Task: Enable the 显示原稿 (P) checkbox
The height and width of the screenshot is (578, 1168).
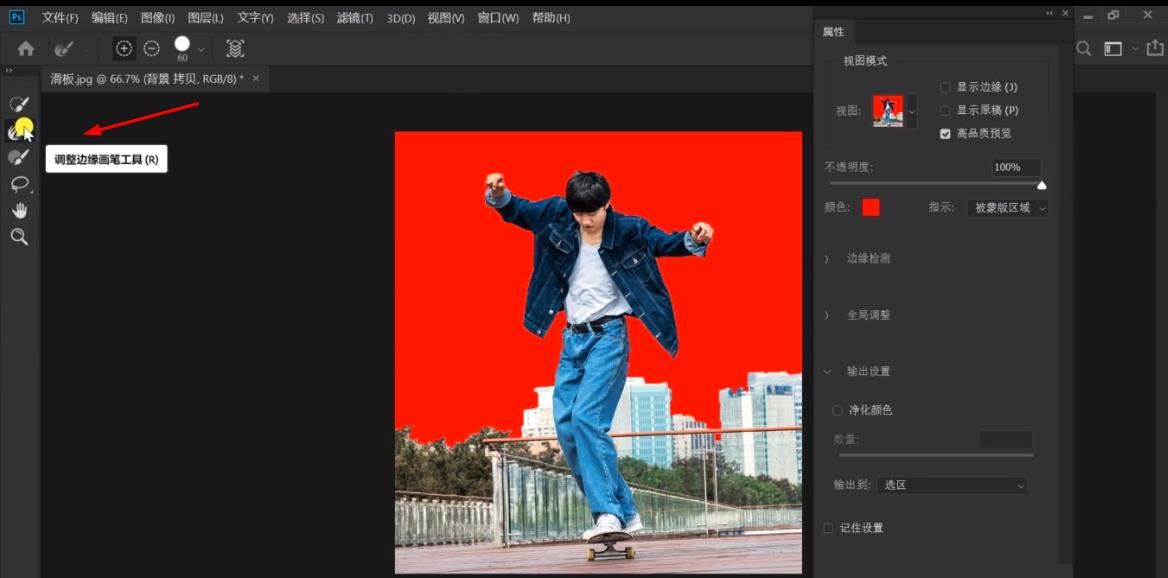Action: click(x=945, y=110)
